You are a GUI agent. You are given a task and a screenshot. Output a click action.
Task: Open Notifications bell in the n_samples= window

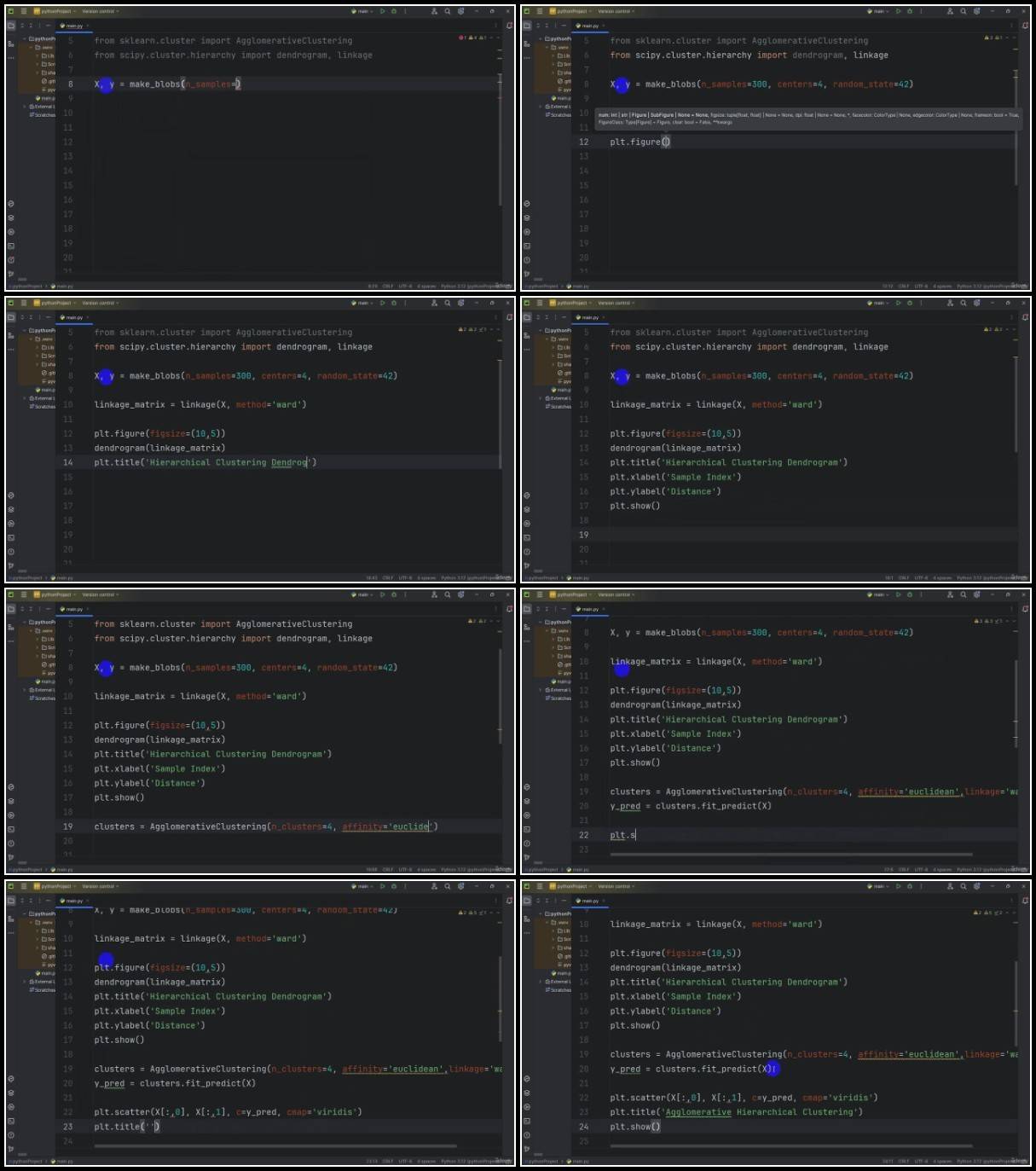[510, 26]
